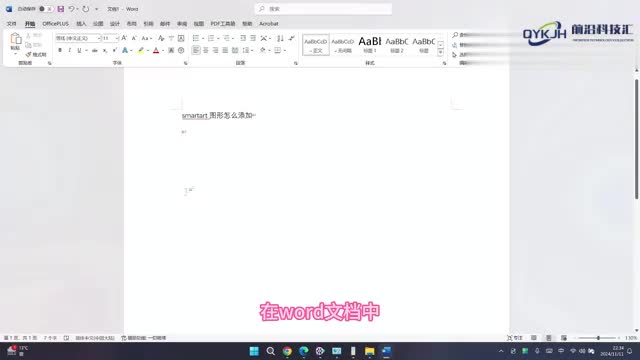Click the Find magnifier icon in Editing group
Viewport: 640px width, 360px height.
coord(455,35)
